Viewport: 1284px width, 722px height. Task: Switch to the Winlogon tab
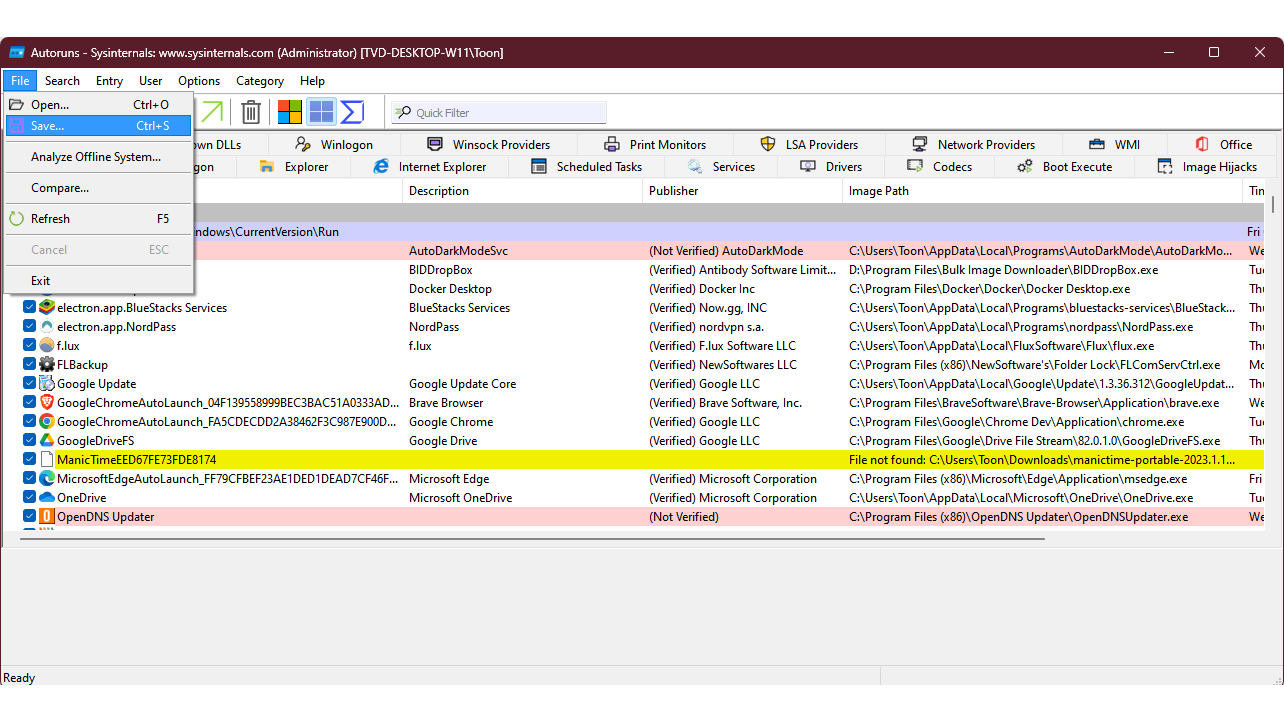(334, 145)
